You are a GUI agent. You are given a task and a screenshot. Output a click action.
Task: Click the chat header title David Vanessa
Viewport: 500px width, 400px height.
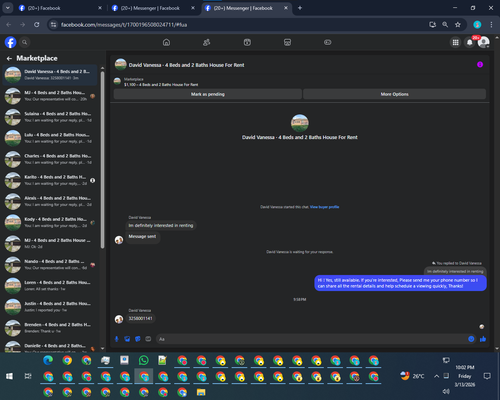[186, 65]
